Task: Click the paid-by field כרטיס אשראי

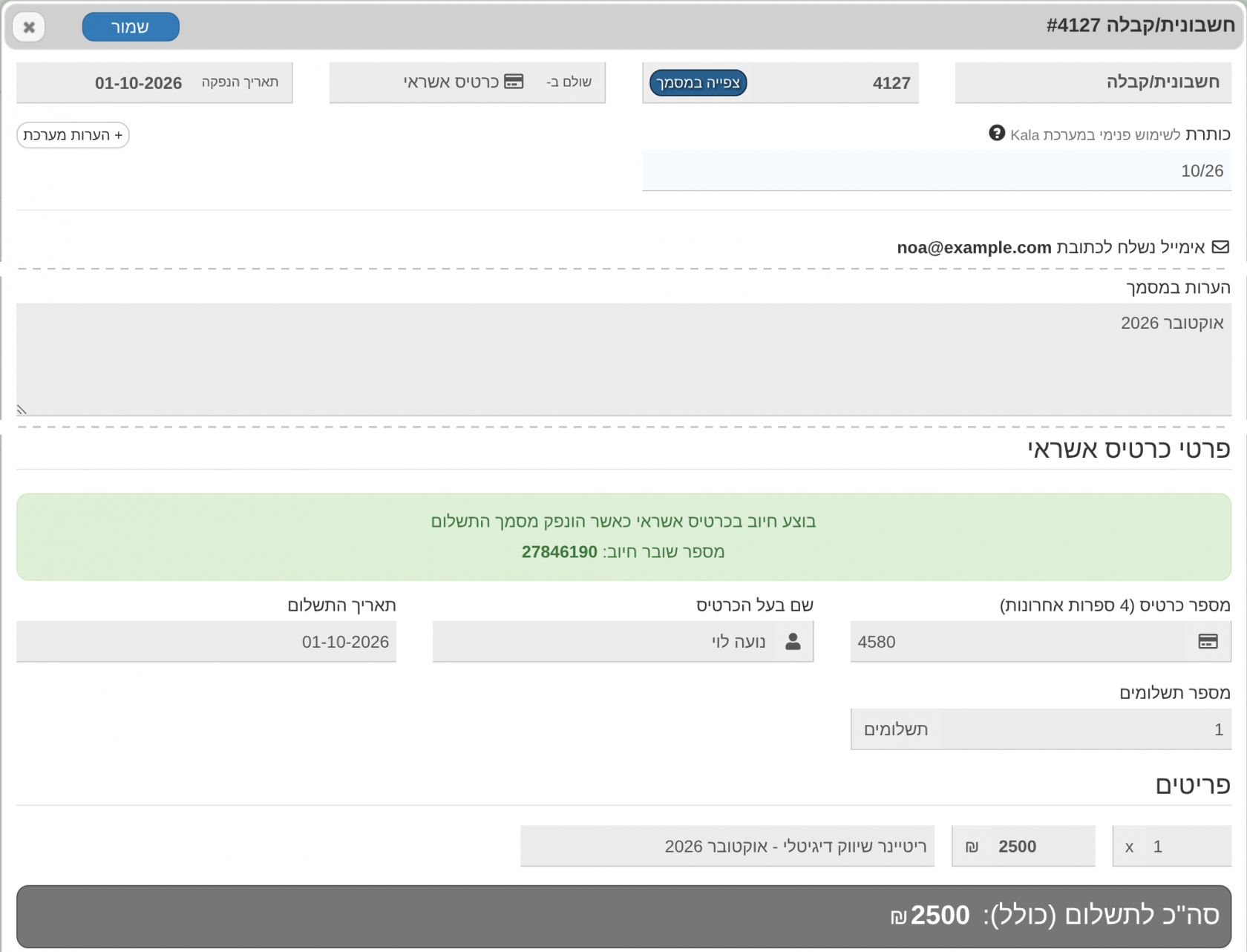Action: click(x=468, y=82)
